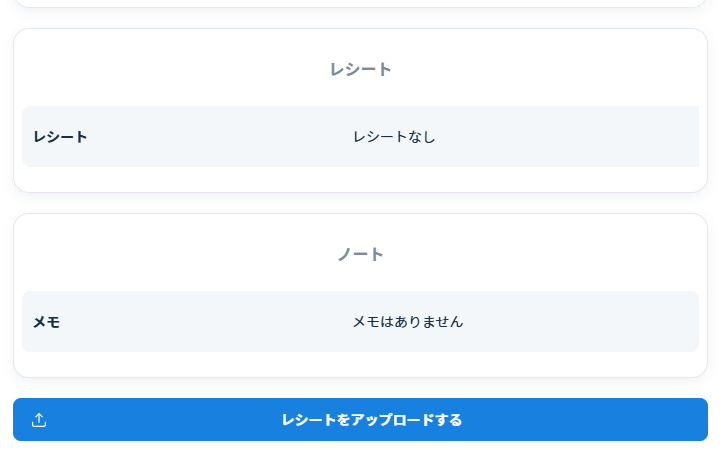Click the upload arrow icon

point(39,420)
